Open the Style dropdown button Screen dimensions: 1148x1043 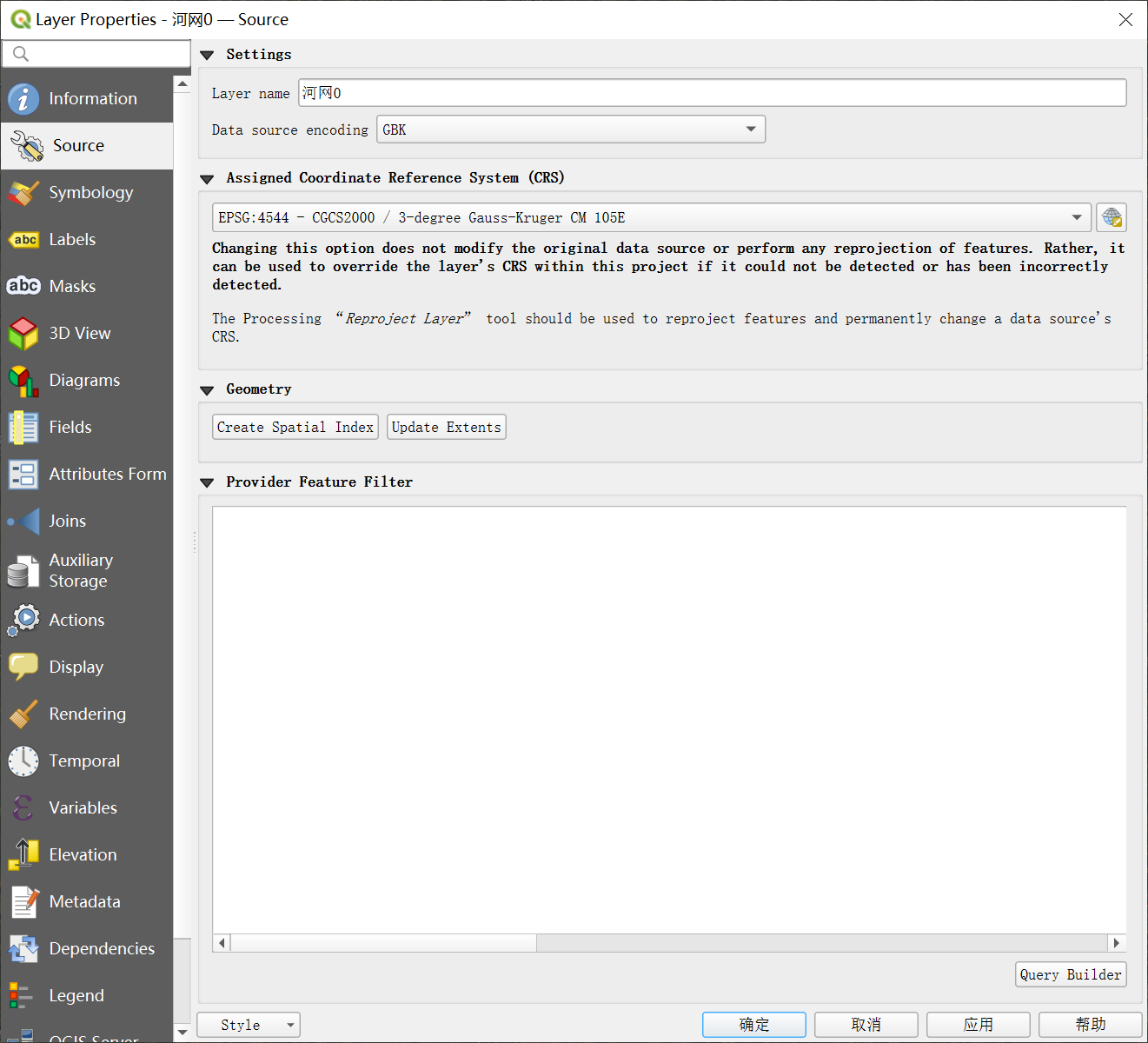tap(249, 1025)
